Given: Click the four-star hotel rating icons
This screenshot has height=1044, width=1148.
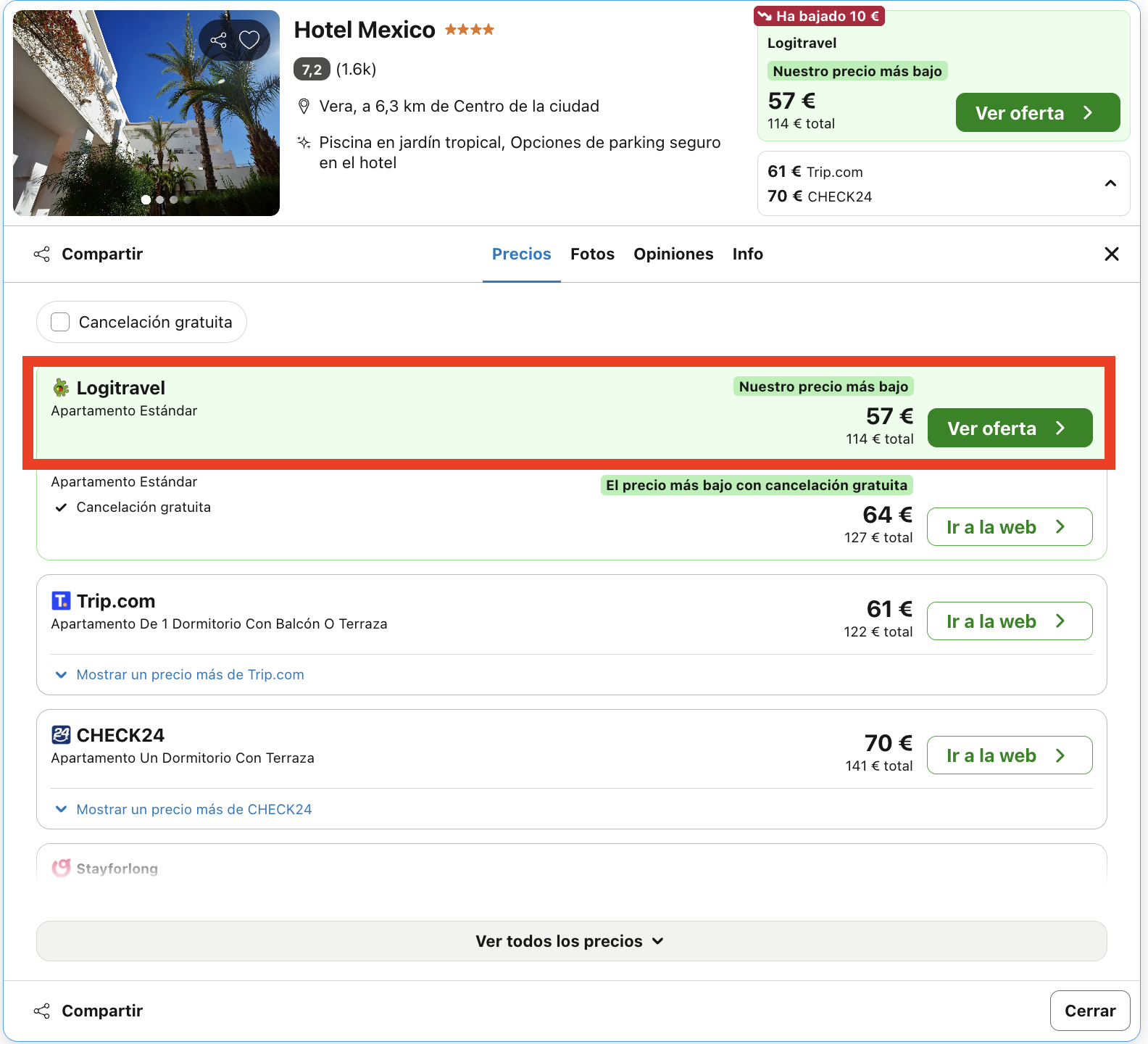Looking at the screenshot, I should point(470,30).
